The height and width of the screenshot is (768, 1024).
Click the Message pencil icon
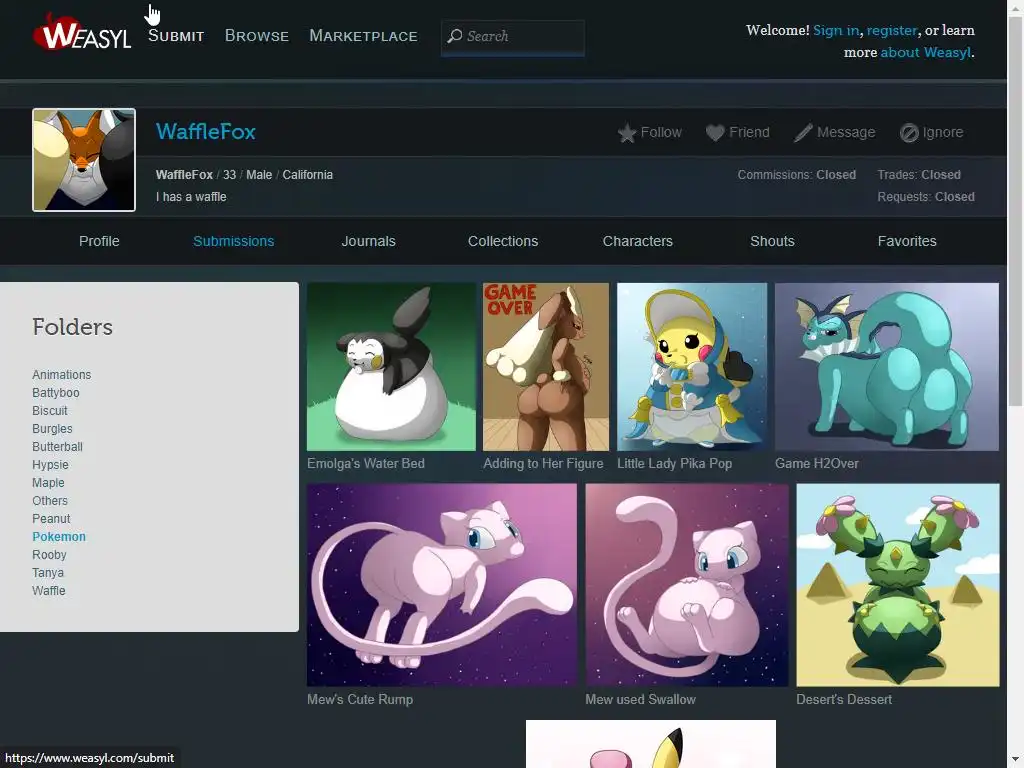coord(803,133)
